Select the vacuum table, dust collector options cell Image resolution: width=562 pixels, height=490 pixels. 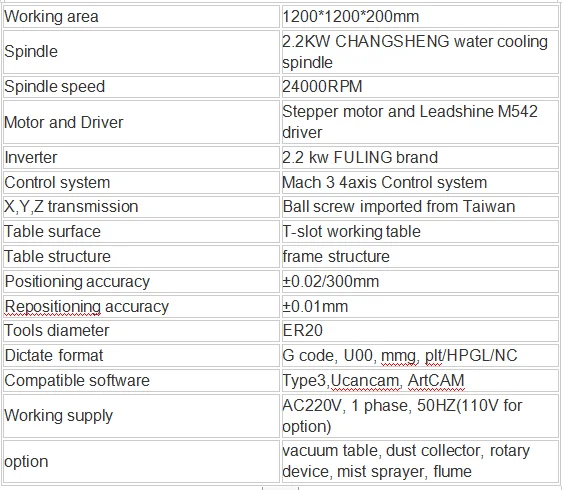coord(420,461)
